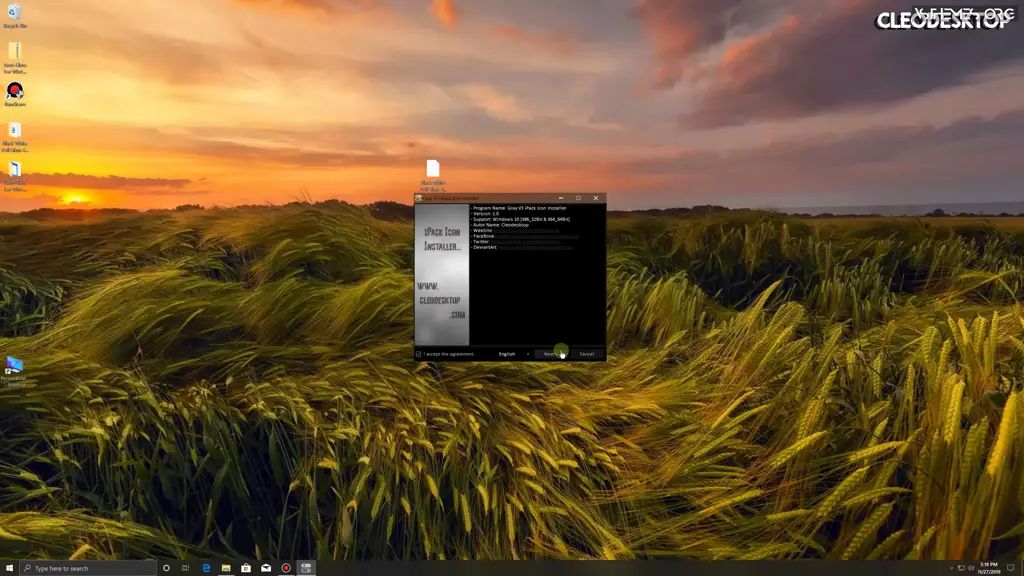The width and height of the screenshot is (1024, 576).
Task: Open the Microsoft Store taskbar icon
Action: [x=246, y=567]
